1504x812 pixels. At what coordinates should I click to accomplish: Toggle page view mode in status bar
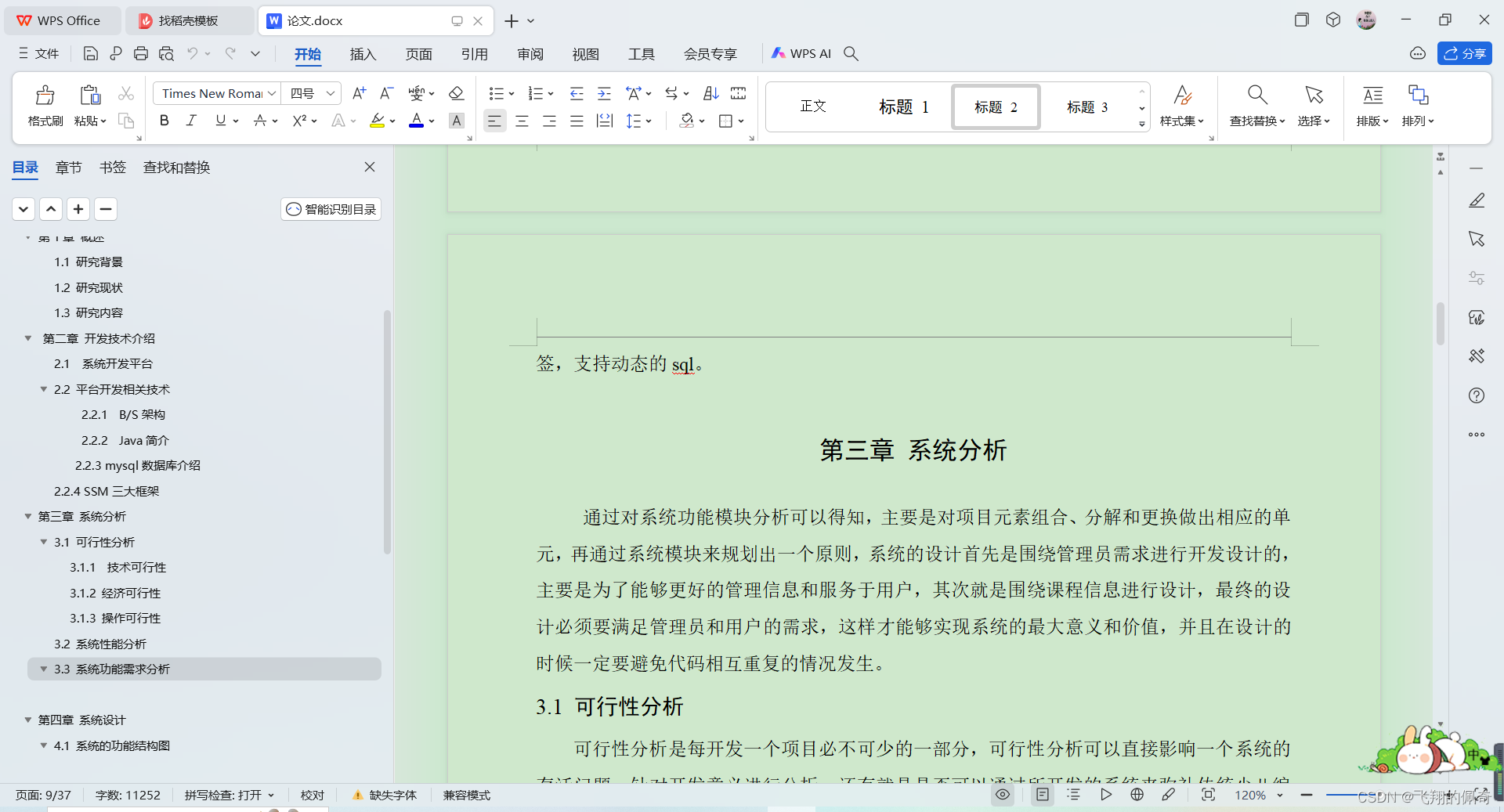[x=1043, y=795]
